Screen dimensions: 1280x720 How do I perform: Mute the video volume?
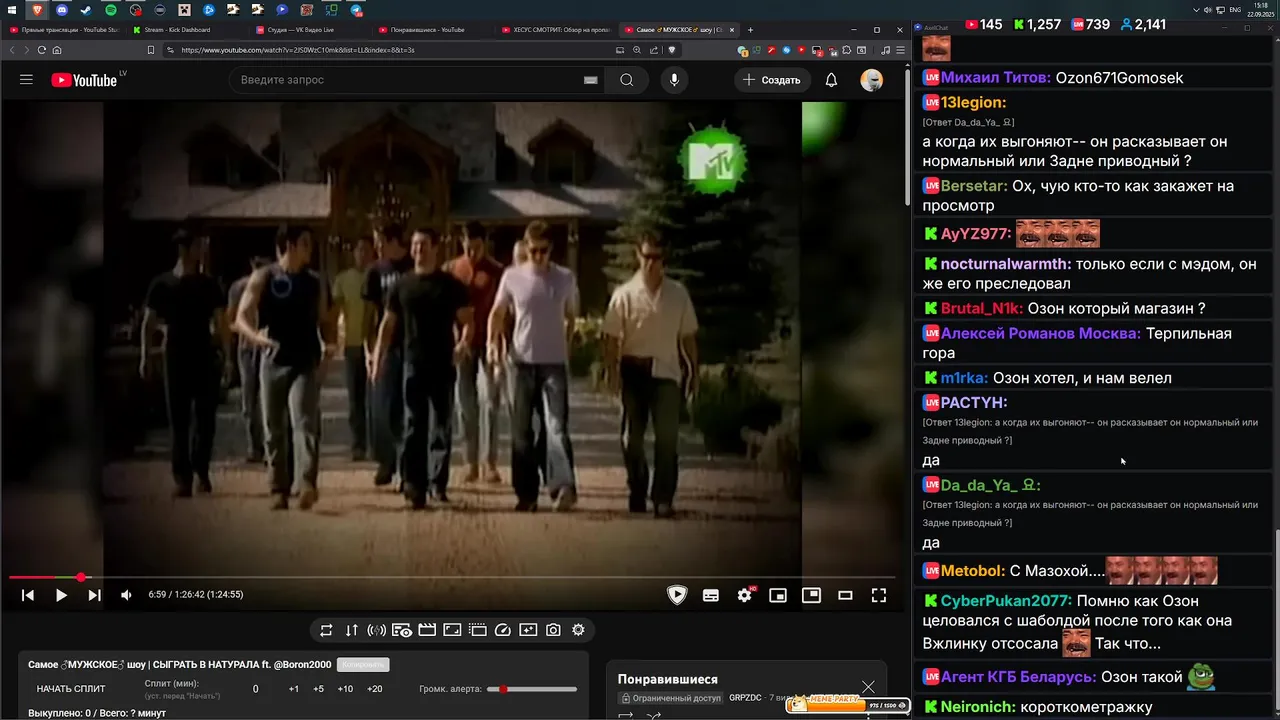(x=126, y=595)
